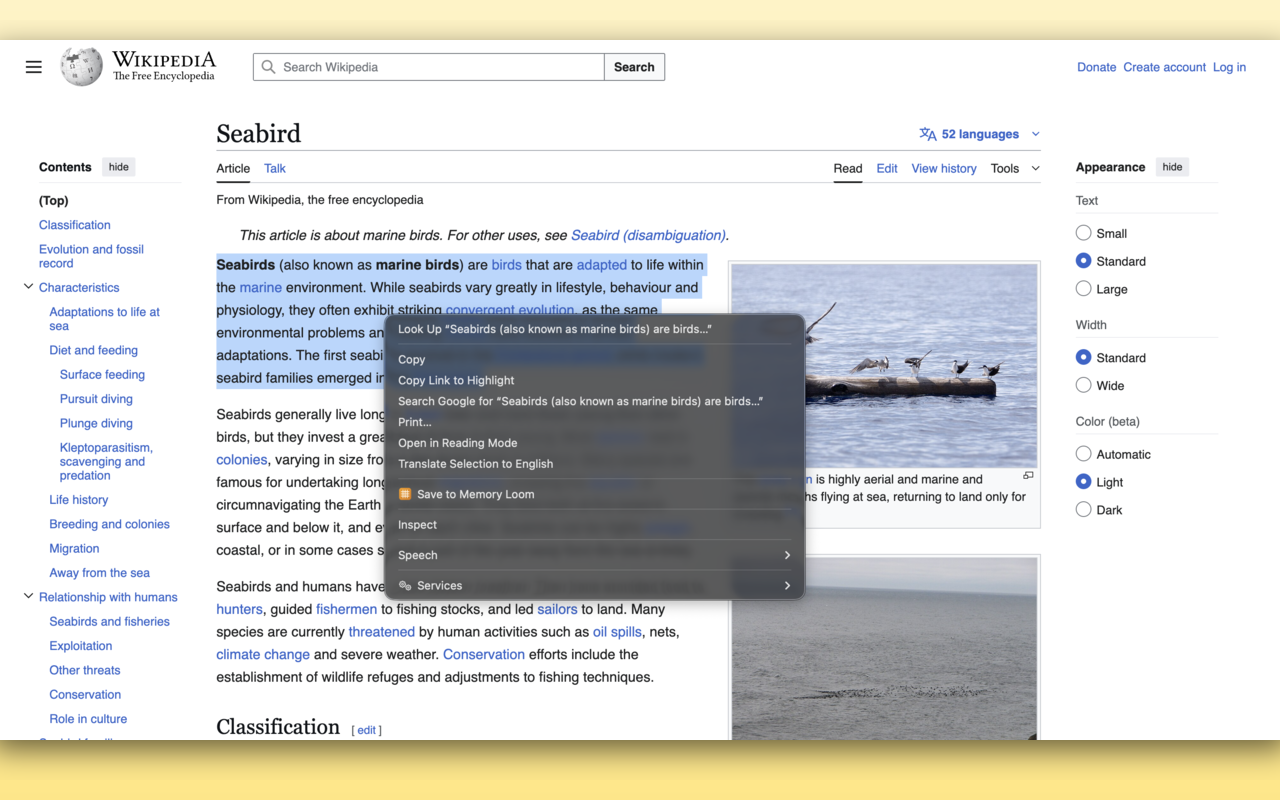Viewport: 1280px width, 800px height.
Task: Open Seabird (disambiguation) link
Action: (x=648, y=235)
